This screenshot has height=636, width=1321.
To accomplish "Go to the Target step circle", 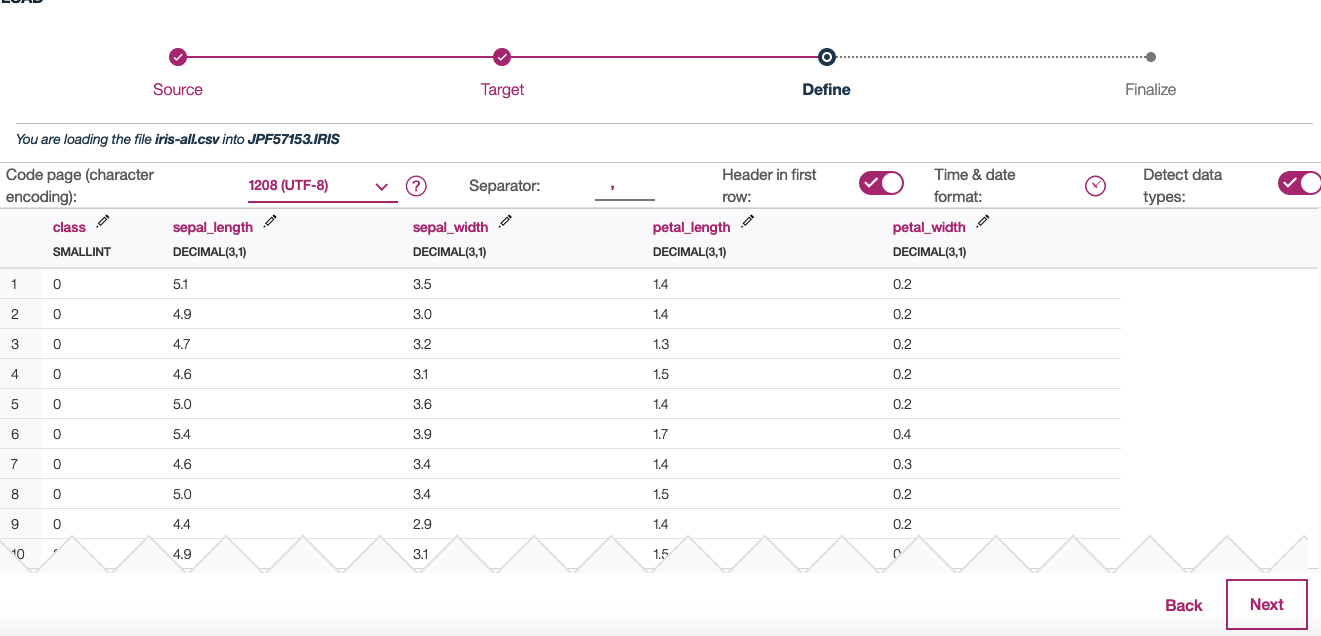I will pos(502,57).
